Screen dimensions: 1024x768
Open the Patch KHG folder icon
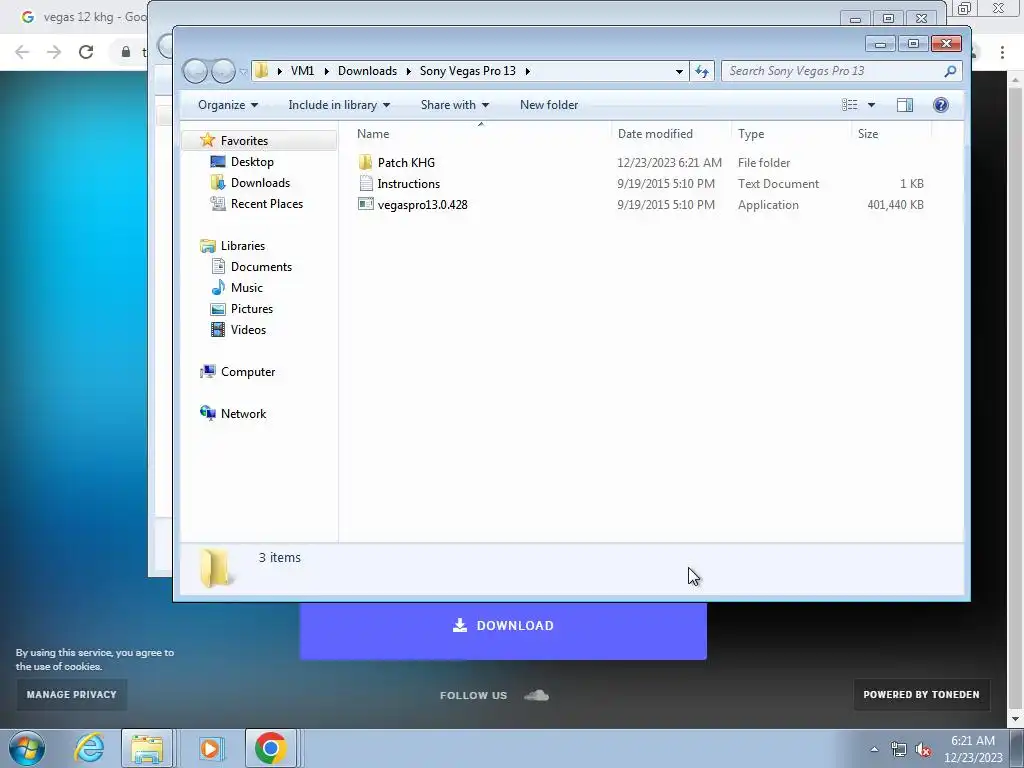(x=365, y=162)
